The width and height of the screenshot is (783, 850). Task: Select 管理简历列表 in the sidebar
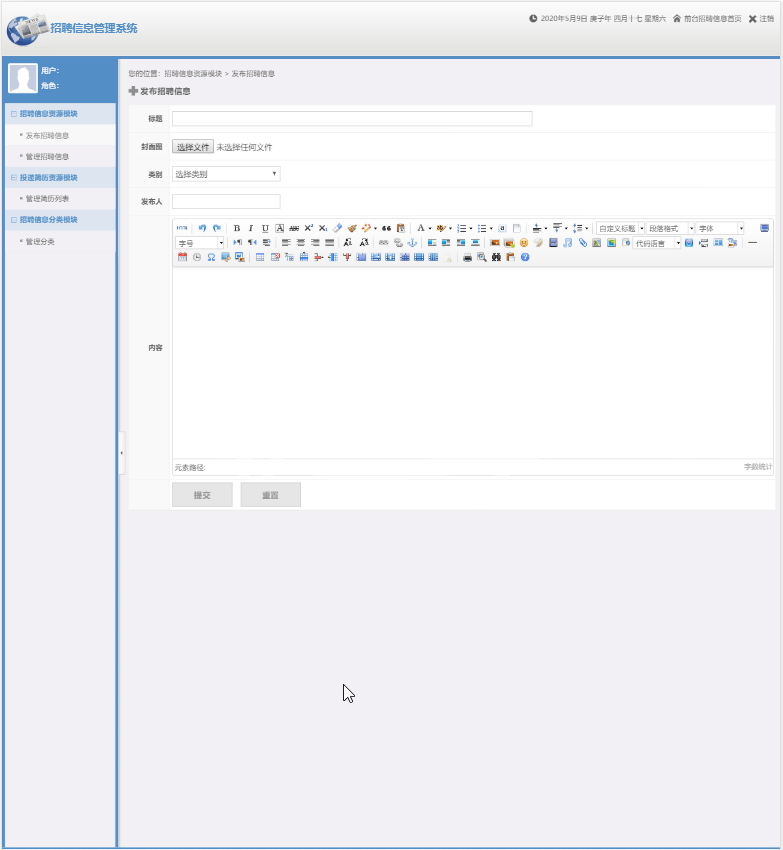[x=47, y=198]
